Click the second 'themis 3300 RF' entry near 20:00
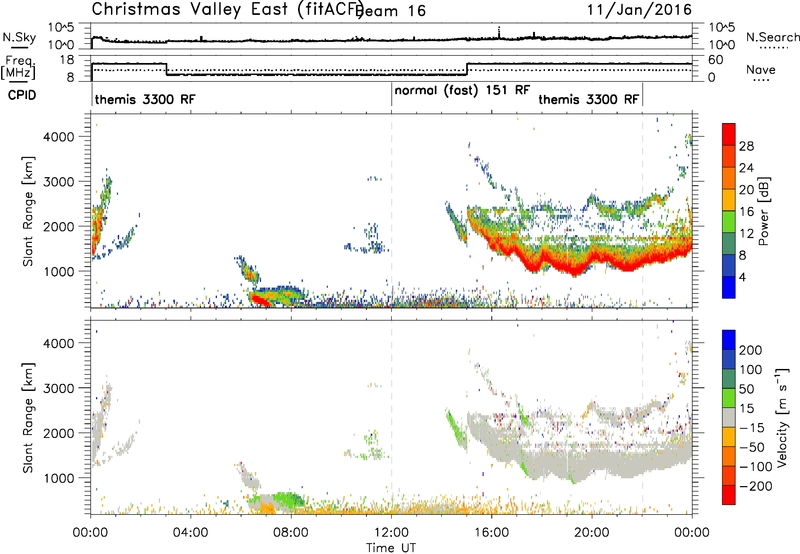Screen dimensions: 800x554 589,99
